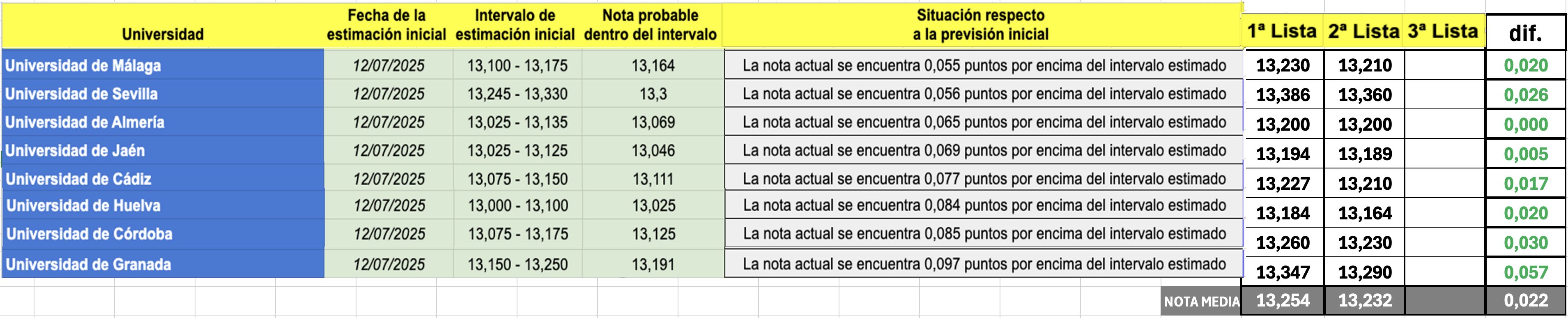Viewport: 1568px width, 318px height.
Task: Click the 12/07/2025 date for Córdoba
Action: click(389, 234)
